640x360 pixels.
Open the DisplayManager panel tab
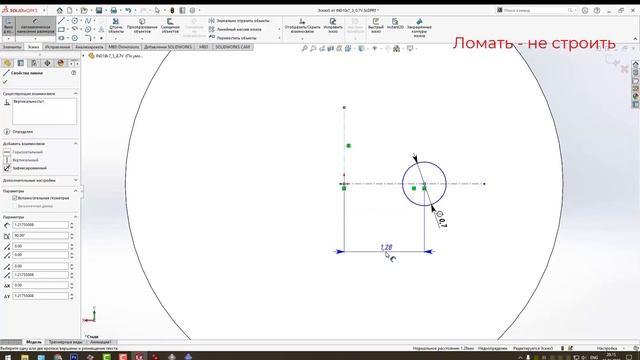60,63
